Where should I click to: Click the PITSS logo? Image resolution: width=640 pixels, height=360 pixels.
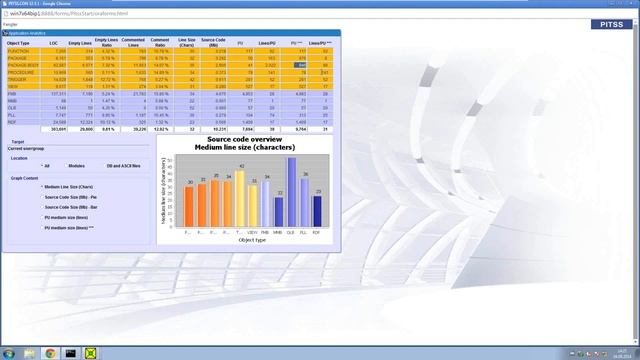point(611,24)
